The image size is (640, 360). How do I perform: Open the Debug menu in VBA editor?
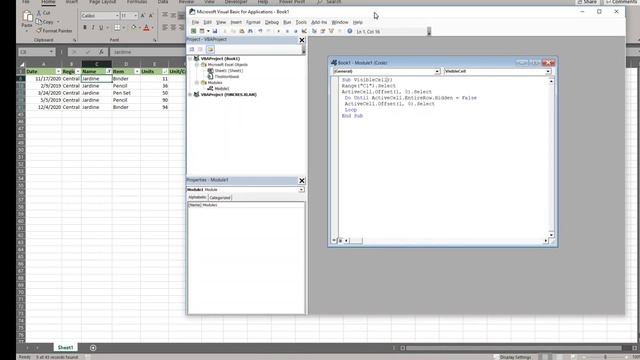(x=271, y=22)
